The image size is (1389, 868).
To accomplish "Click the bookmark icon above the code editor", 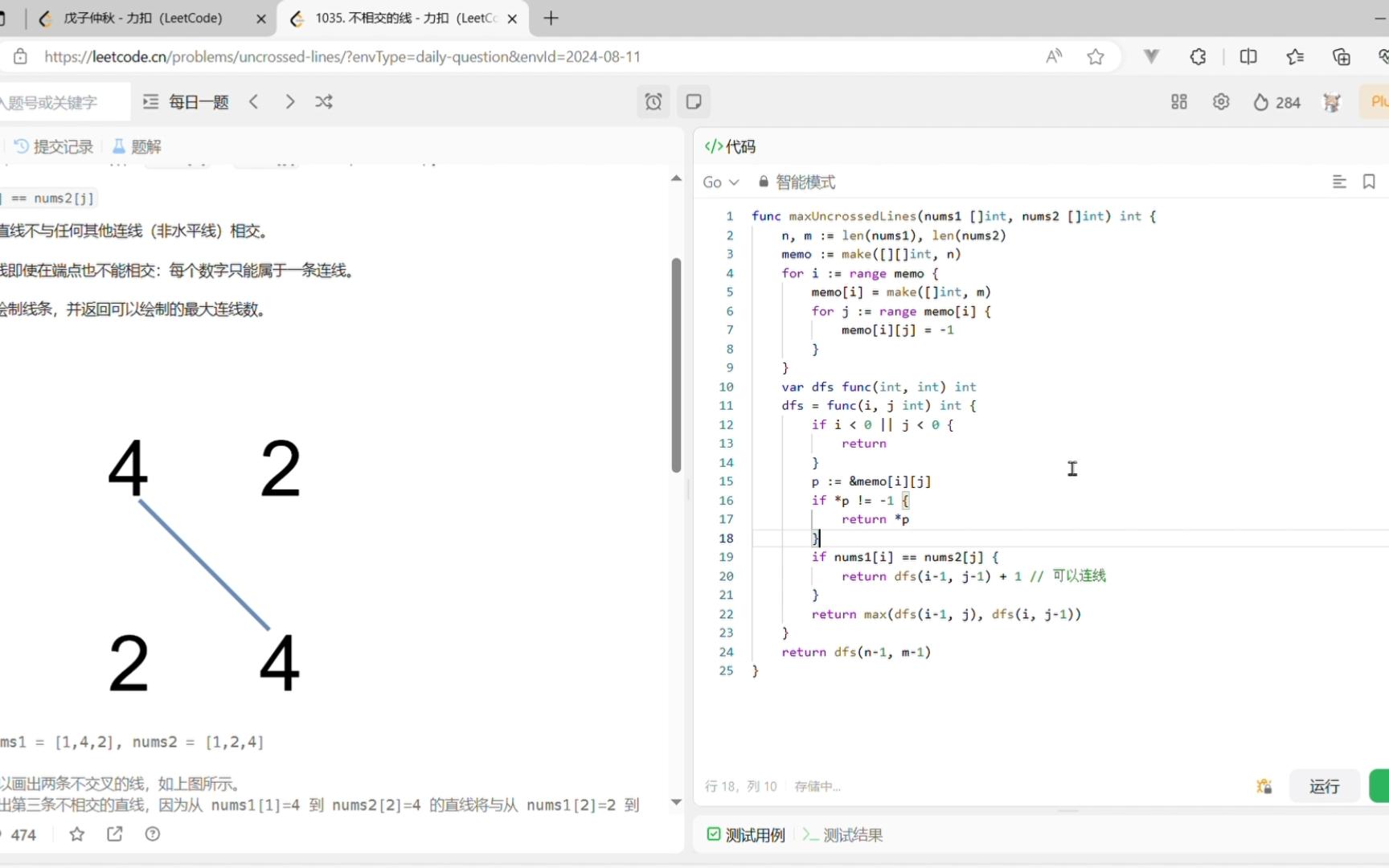I will tap(1369, 182).
